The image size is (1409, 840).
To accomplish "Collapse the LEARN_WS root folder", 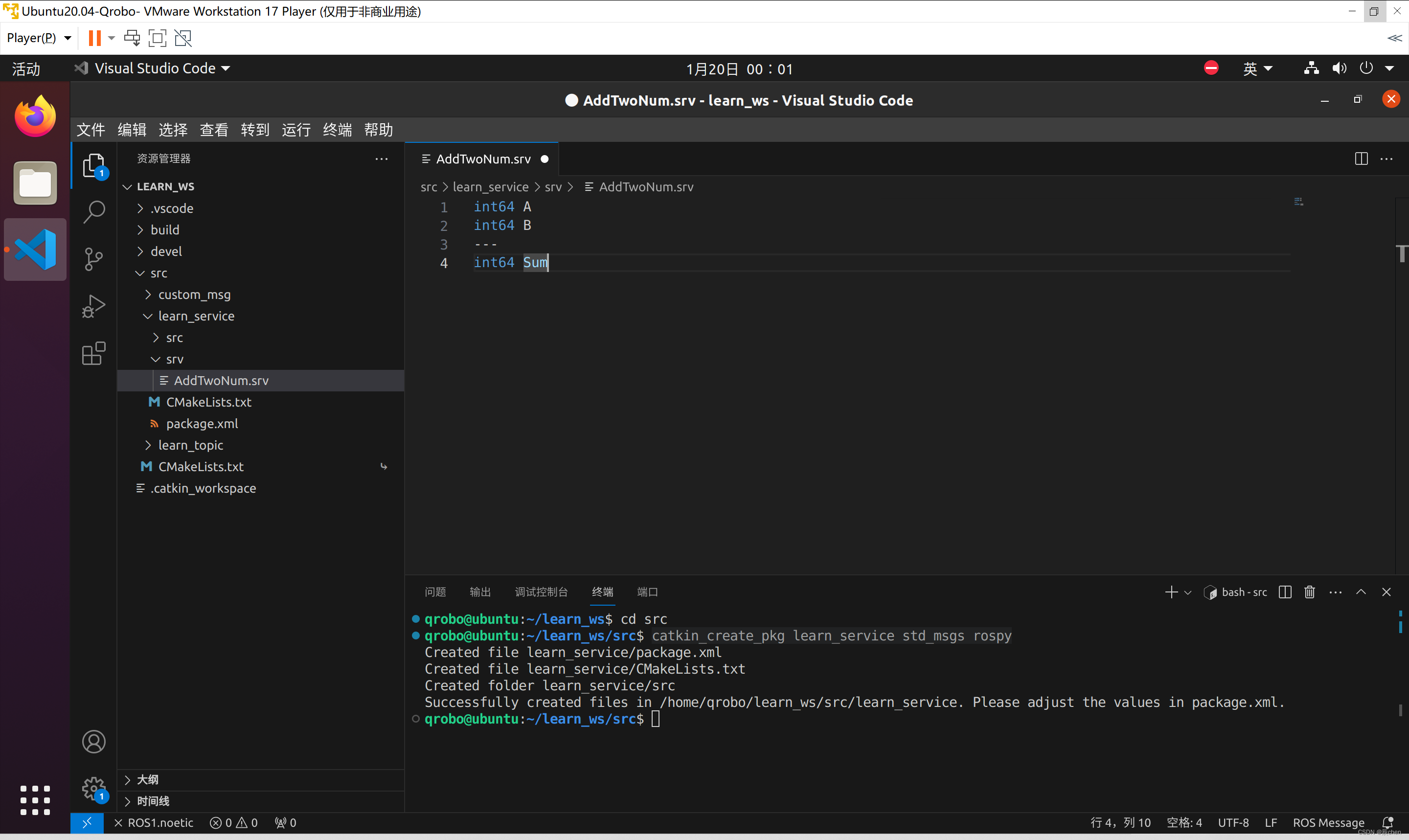I will click(x=260, y=187).
